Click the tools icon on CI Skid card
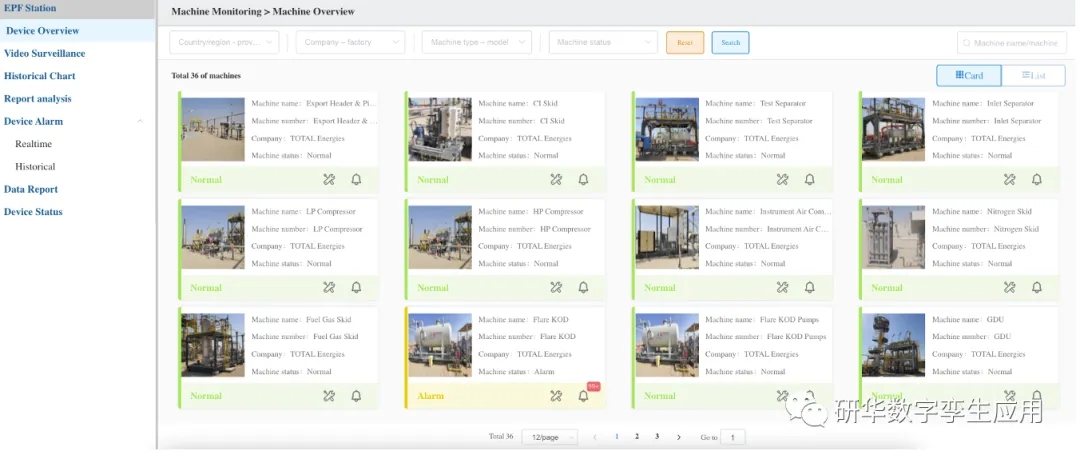This screenshot has height=459, width=1080. 556,180
